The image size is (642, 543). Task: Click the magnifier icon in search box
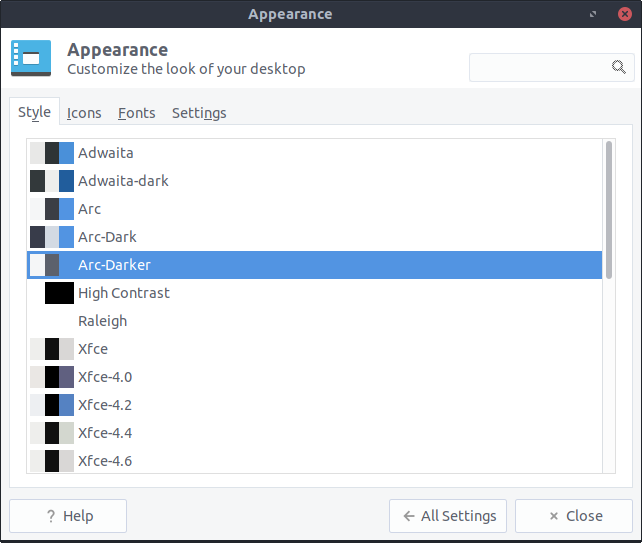point(618,67)
